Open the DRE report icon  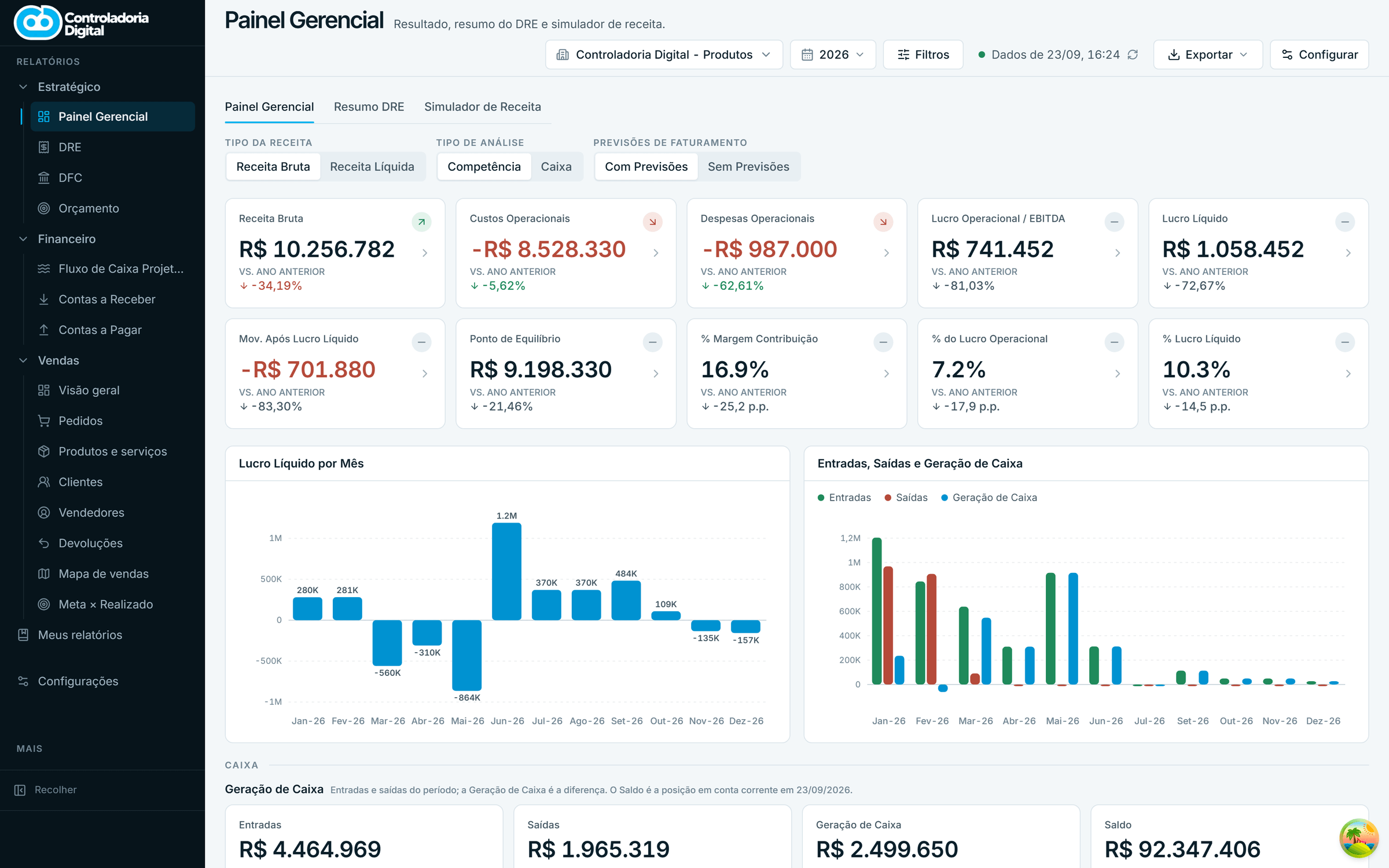pyautogui.click(x=43, y=147)
